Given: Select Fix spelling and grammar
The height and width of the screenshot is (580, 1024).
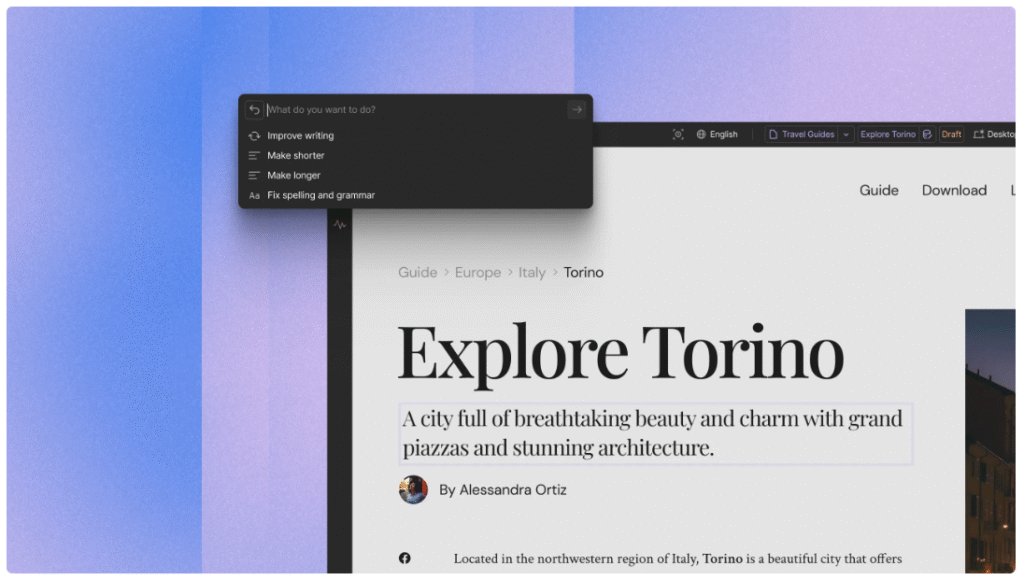Looking at the screenshot, I should (x=320, y=196).
